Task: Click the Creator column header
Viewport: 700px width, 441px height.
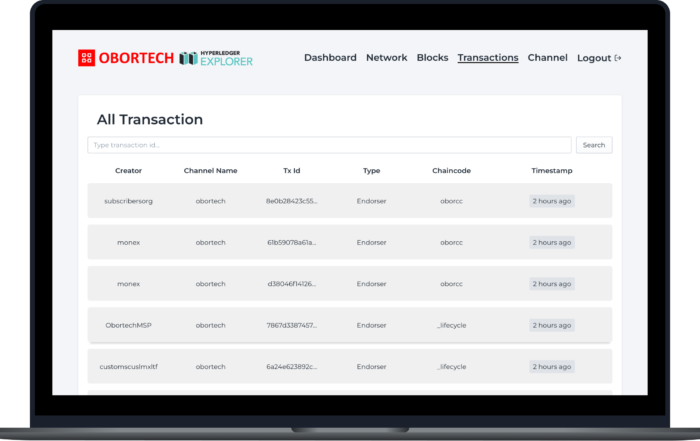Action: [x=129, y=171]
